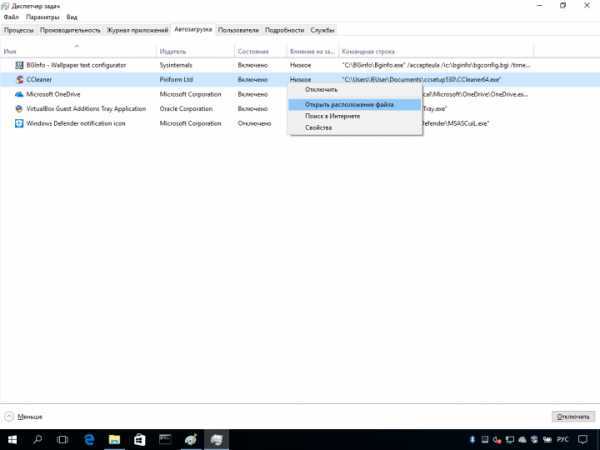Switch to the Пользователи tab
Screen dimensions: 600x450
tap(238, 30)
